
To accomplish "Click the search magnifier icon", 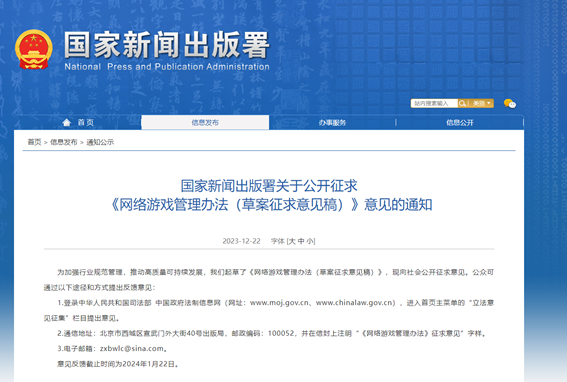I will [x=462, y=103].
